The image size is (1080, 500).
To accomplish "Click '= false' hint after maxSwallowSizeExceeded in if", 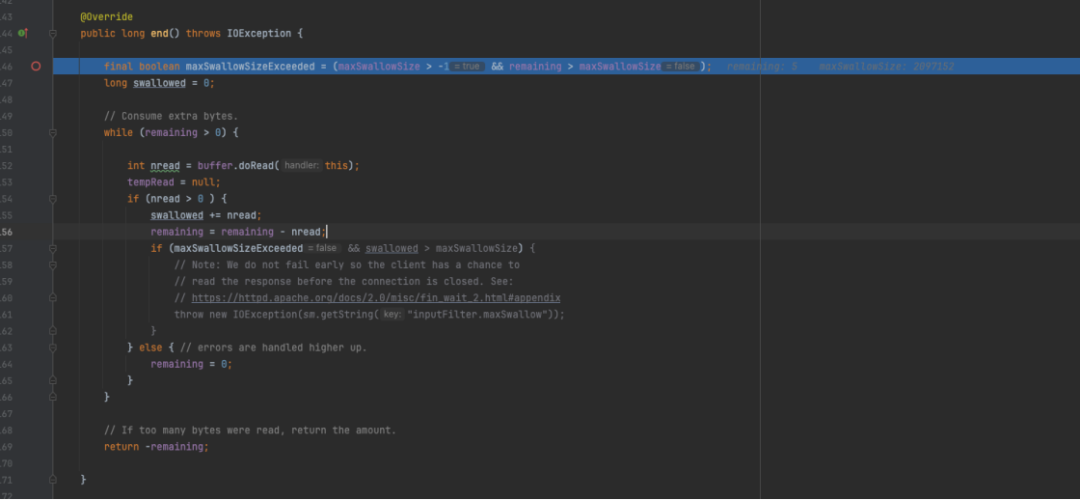I will [322, 248].
